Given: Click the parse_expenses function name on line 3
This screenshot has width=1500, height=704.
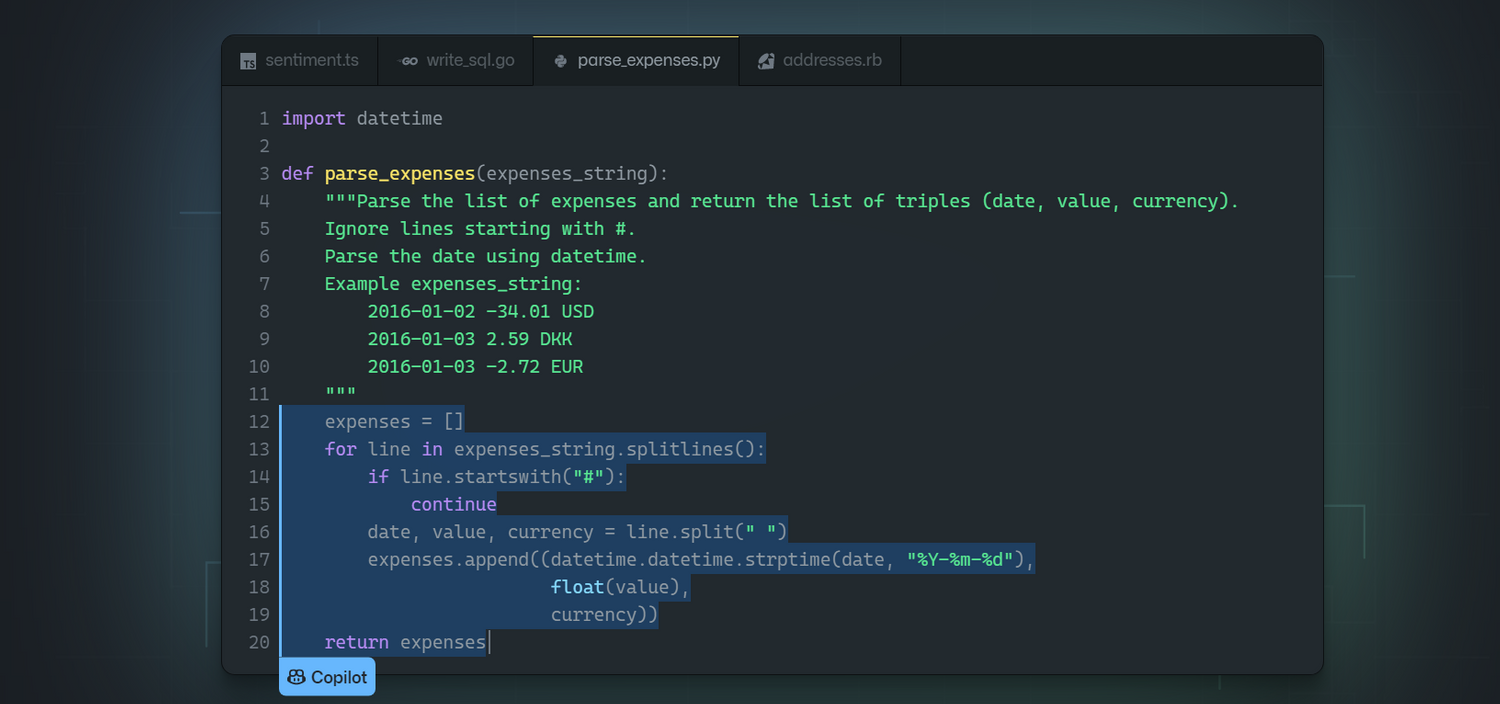Looking at the screenshot, I should coord(399,174).
